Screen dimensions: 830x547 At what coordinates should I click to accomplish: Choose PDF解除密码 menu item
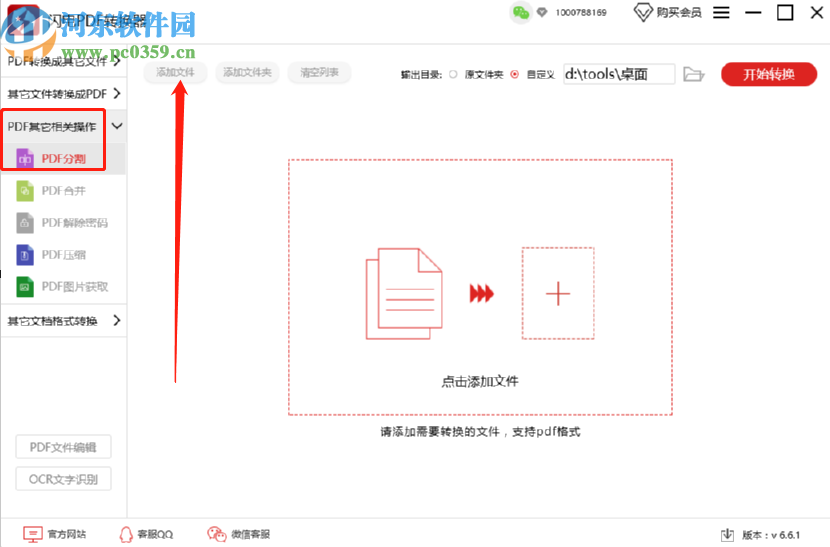pyautogui.click(x=64, y=222)
